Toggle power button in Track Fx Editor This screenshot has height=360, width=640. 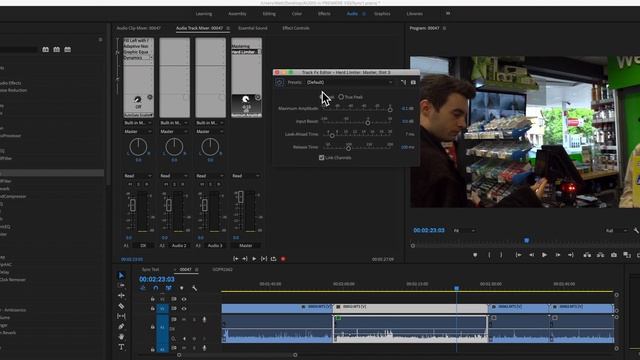point(279,82)
